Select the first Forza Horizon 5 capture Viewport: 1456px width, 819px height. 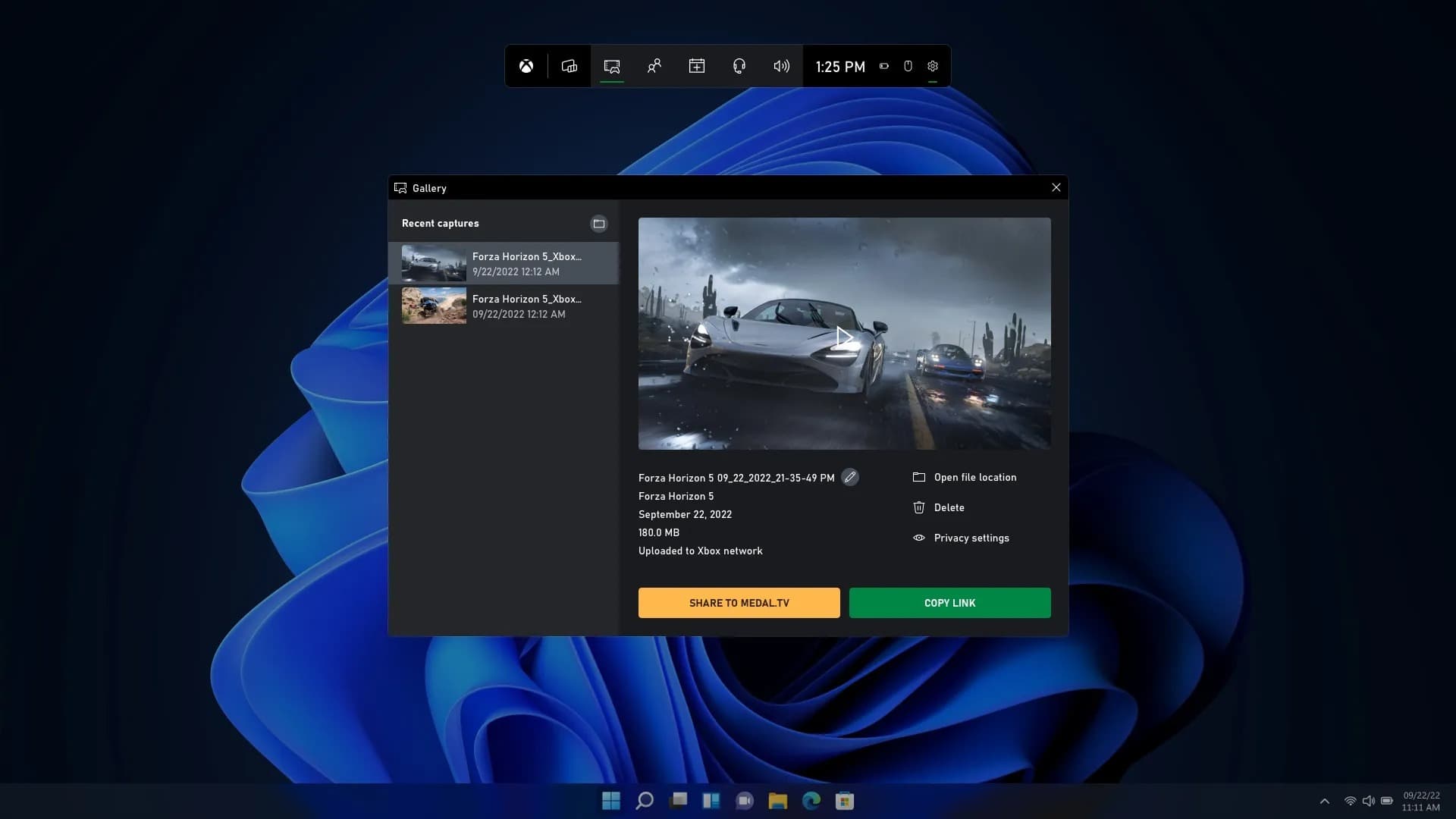(x=504, y=263)
